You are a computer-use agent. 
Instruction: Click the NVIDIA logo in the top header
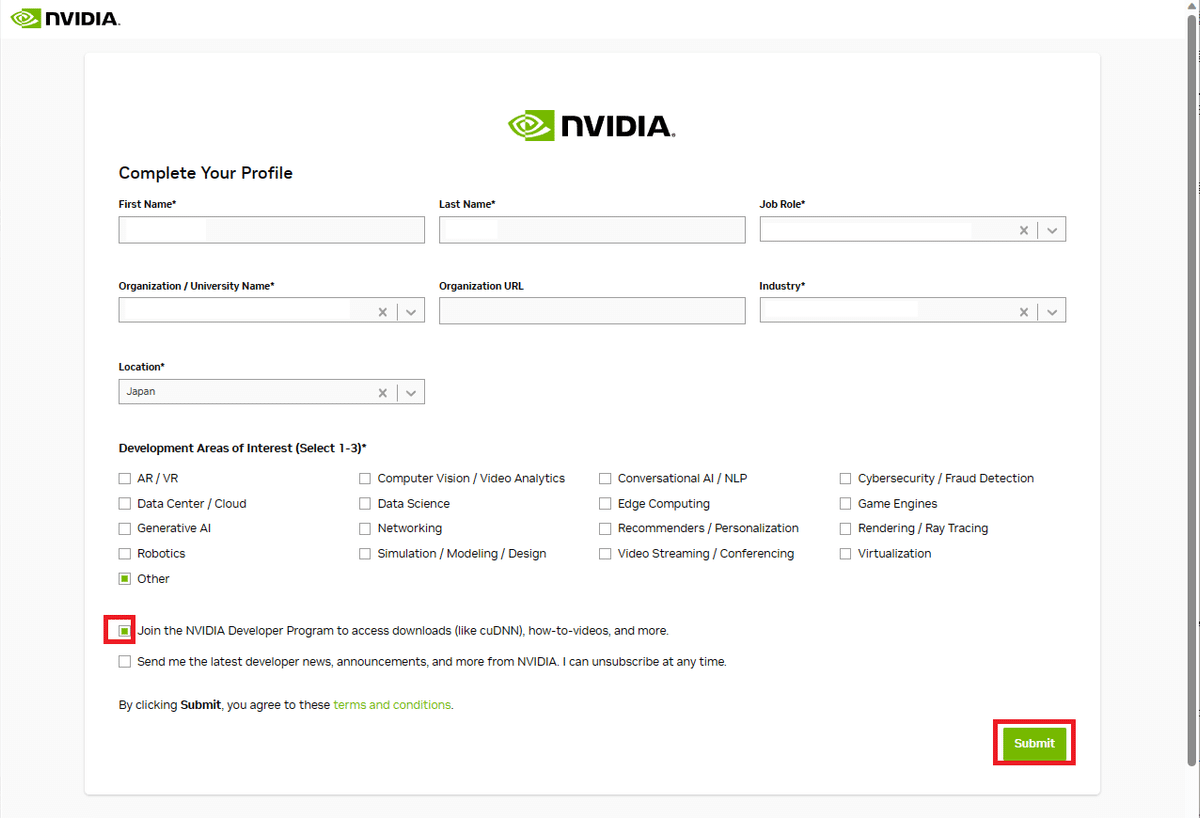pos(65,19)
